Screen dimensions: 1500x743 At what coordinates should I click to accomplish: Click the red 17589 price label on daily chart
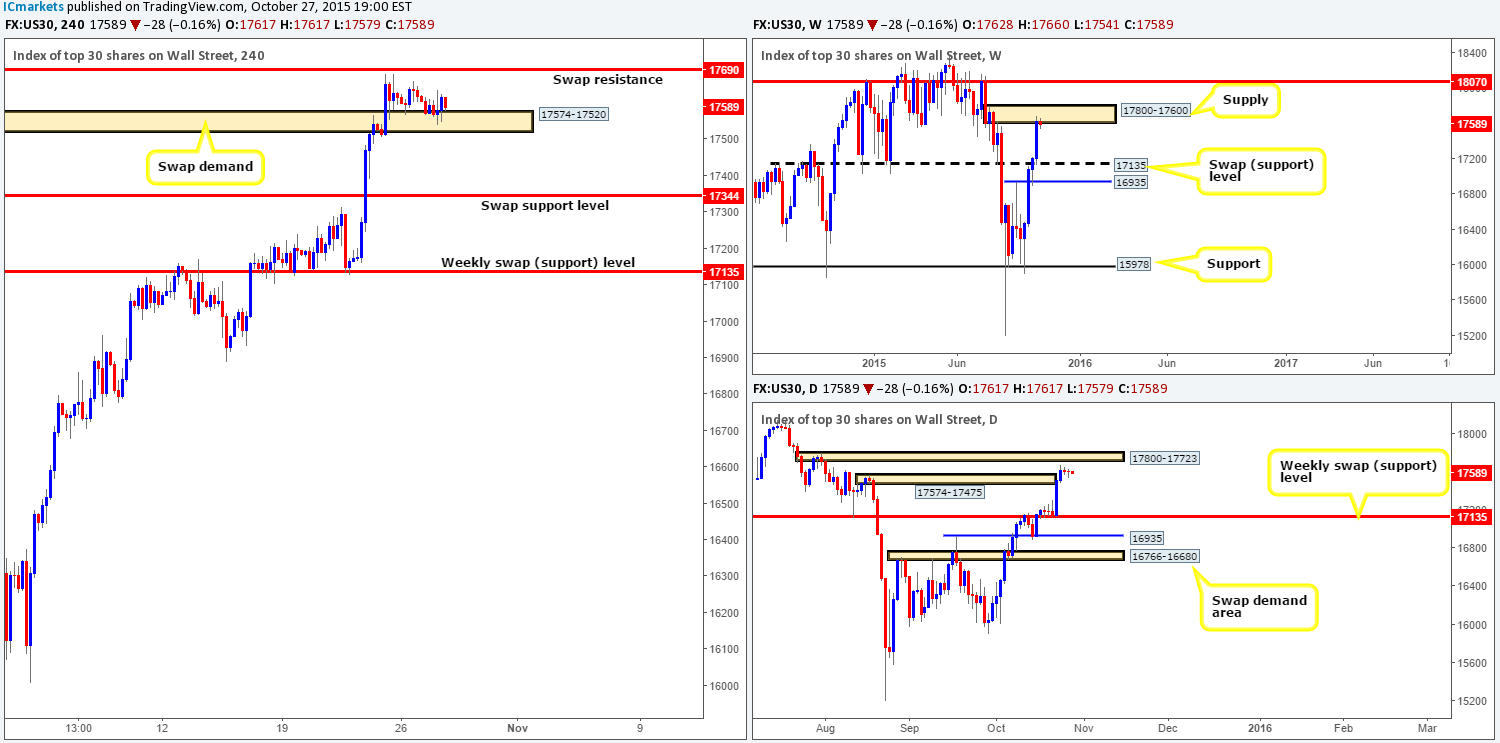[x=1472, y=472]
